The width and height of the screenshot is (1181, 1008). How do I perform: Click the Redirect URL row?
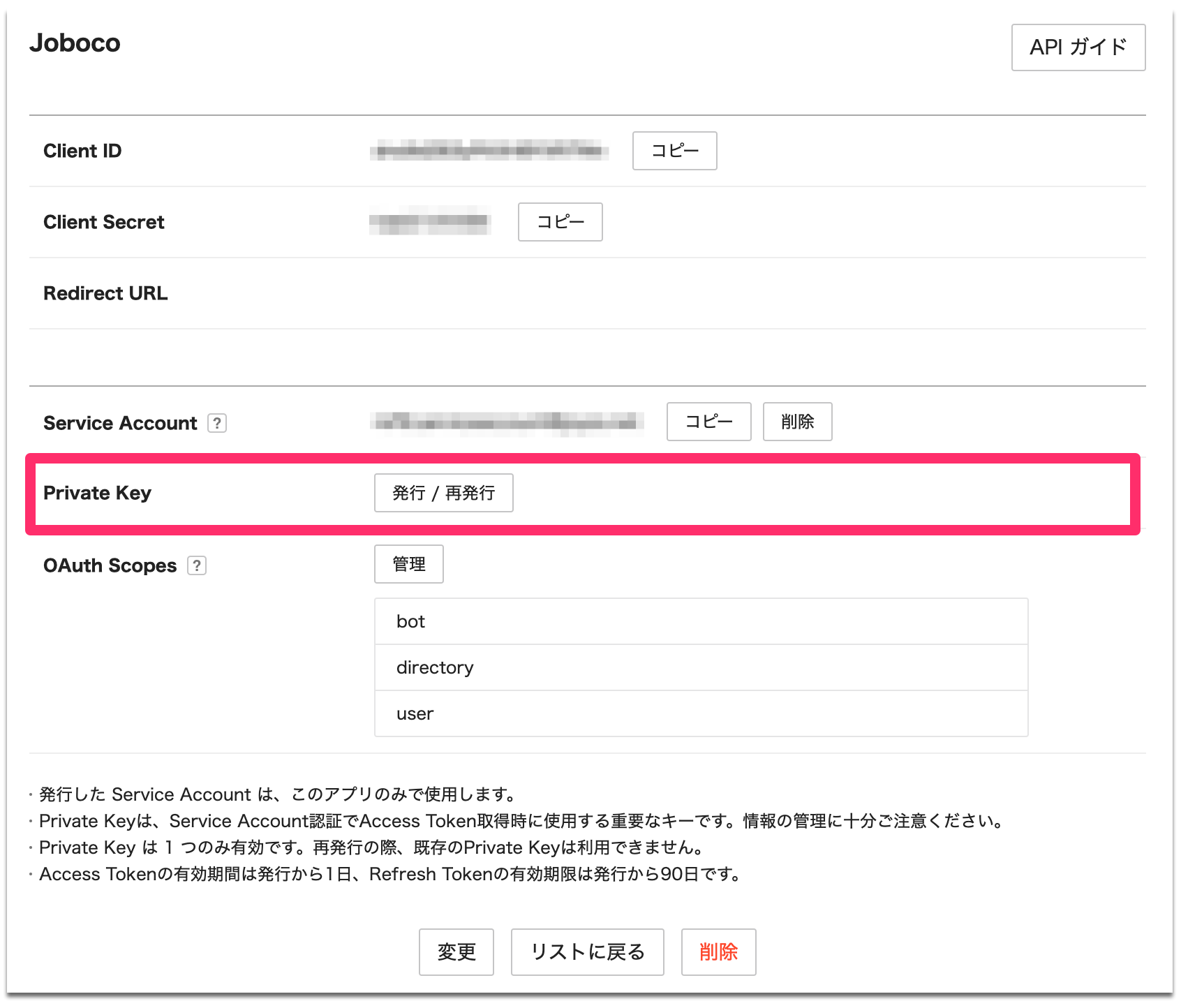pos(105,293)
